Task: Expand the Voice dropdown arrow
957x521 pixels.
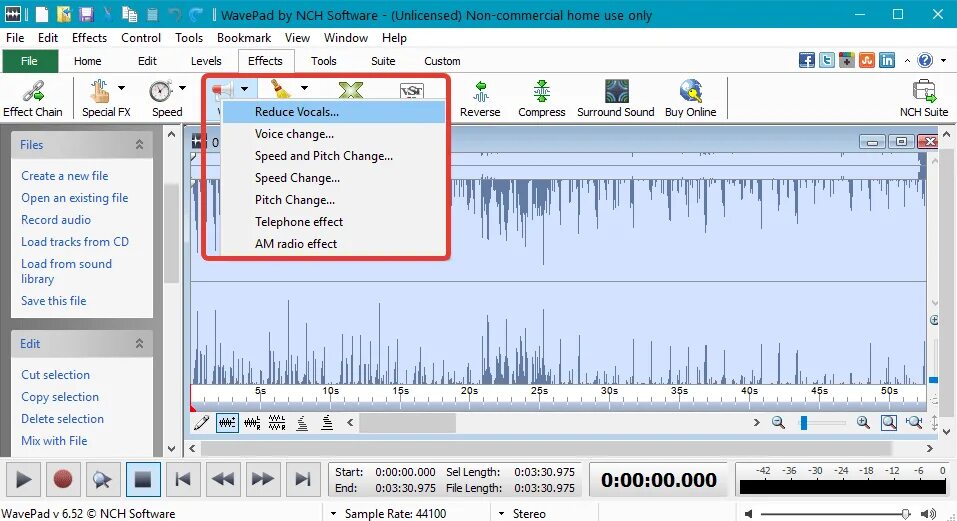Action: (x=245, y=89)
